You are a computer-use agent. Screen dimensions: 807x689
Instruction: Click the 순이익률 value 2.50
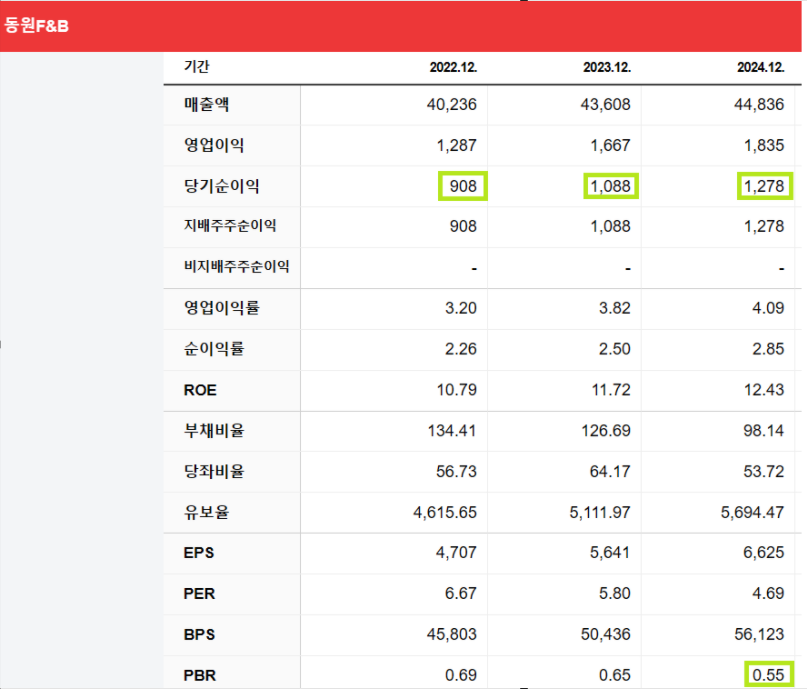[615, 348]
